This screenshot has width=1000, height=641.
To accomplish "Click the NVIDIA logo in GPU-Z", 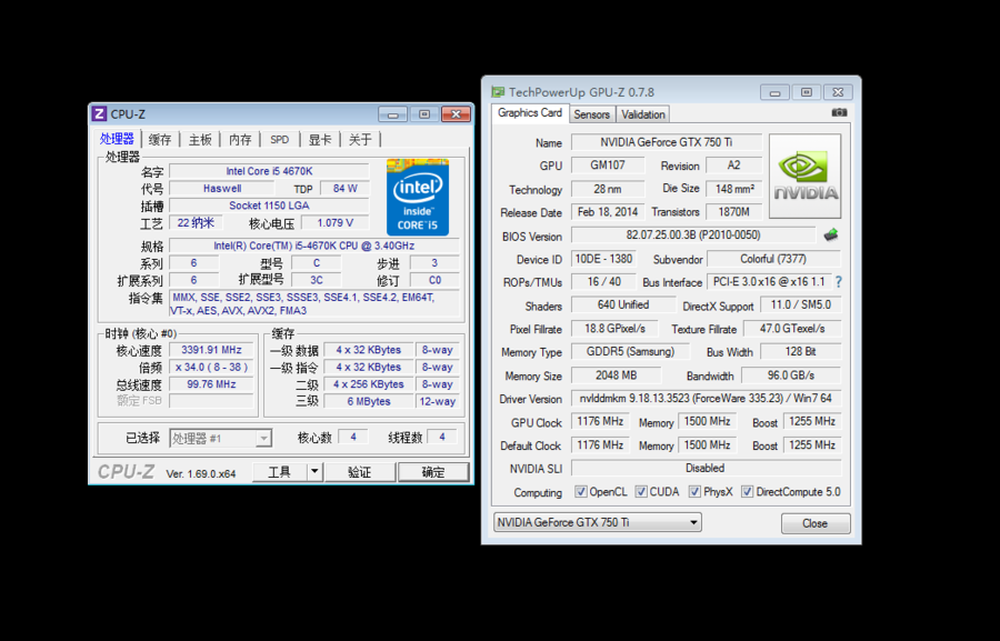I will pyautogui.click(x=805, y=176).
